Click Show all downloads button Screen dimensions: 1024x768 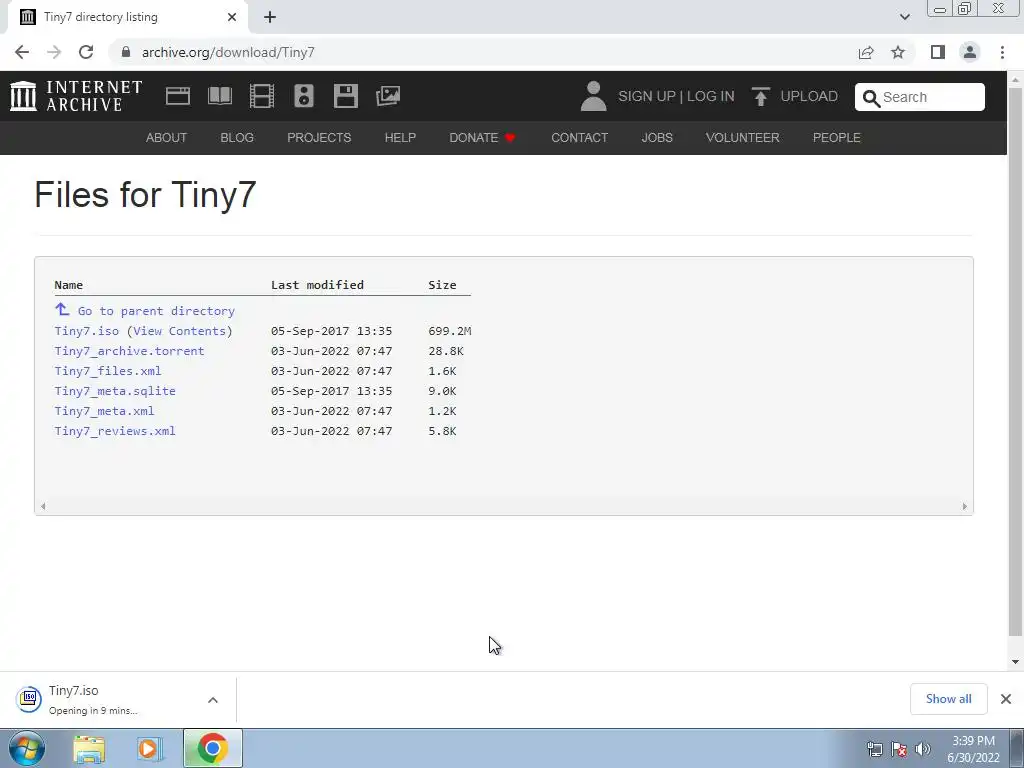pyautogui.click(x=948, y=699)
